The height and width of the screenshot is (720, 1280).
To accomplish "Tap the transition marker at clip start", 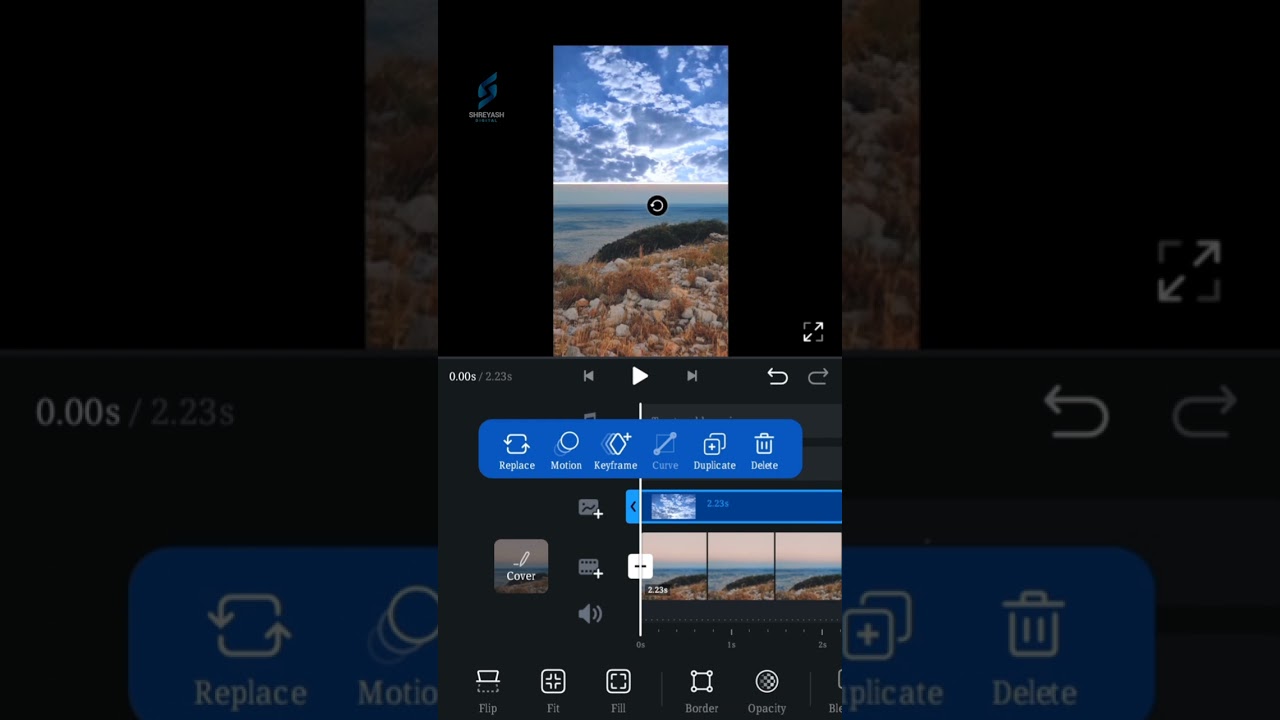I will (x=640, y=567).
